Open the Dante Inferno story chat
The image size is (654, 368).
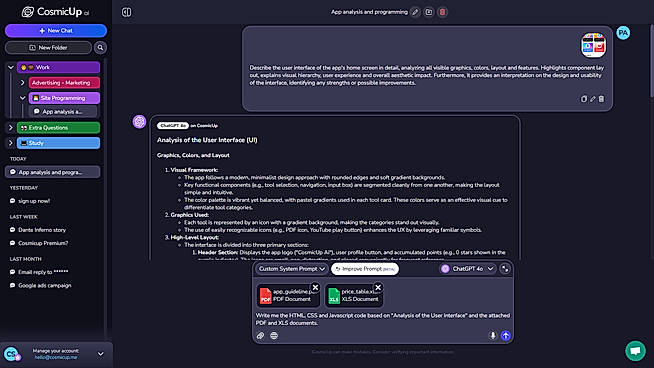pyautogui.click(x=38, y=230)
